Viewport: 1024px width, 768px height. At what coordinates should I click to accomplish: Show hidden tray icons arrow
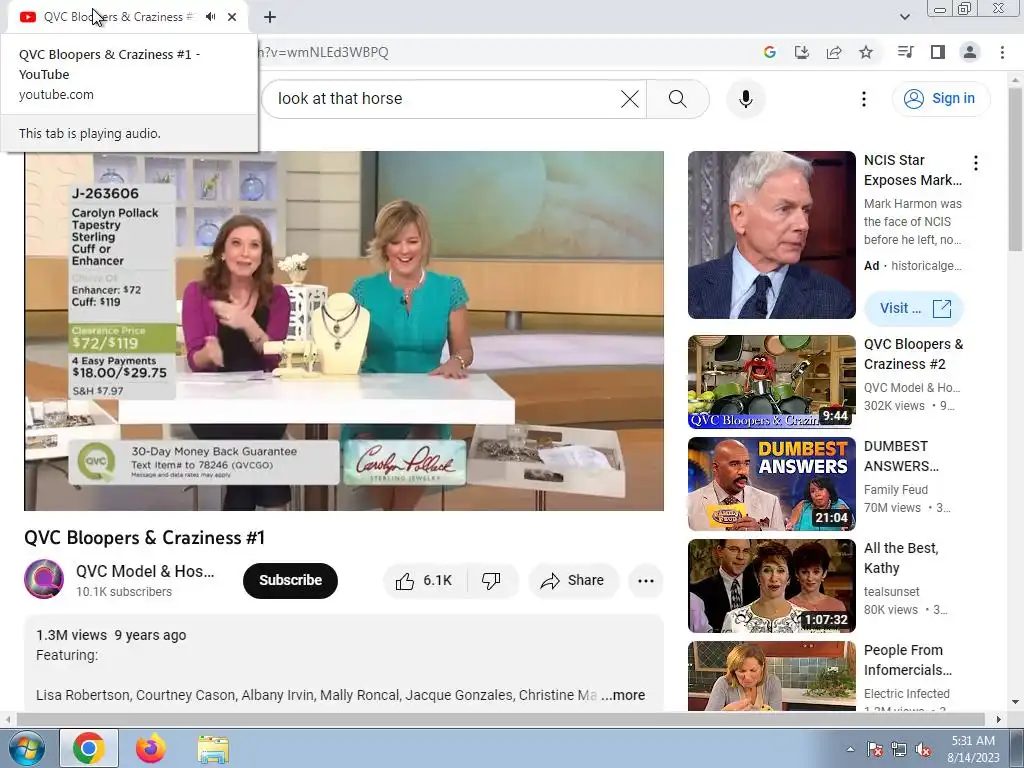pos(850,749)
